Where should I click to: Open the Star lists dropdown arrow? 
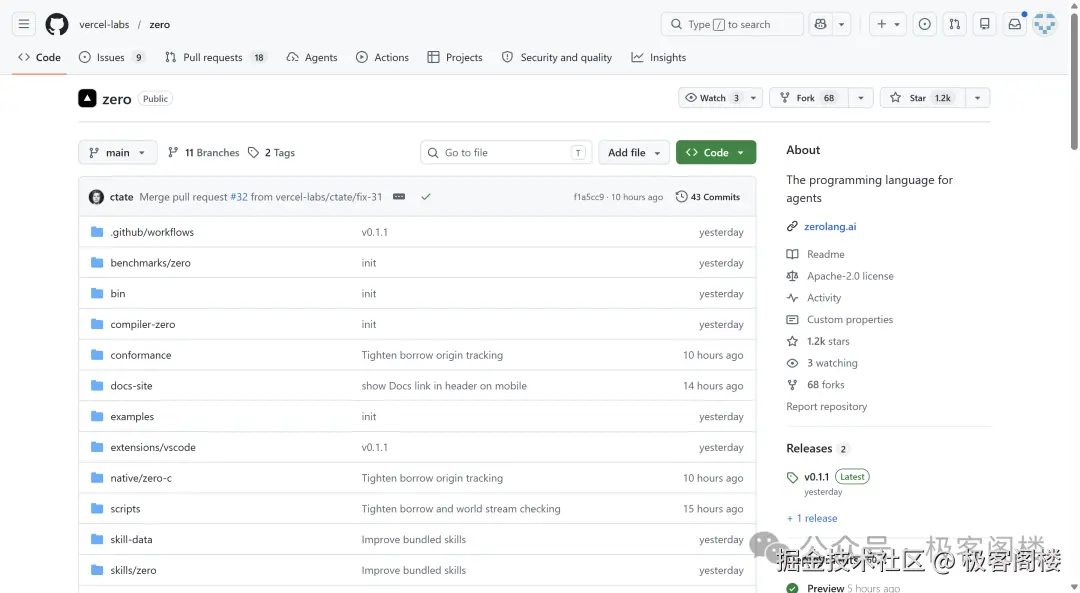tap(977, 98)
